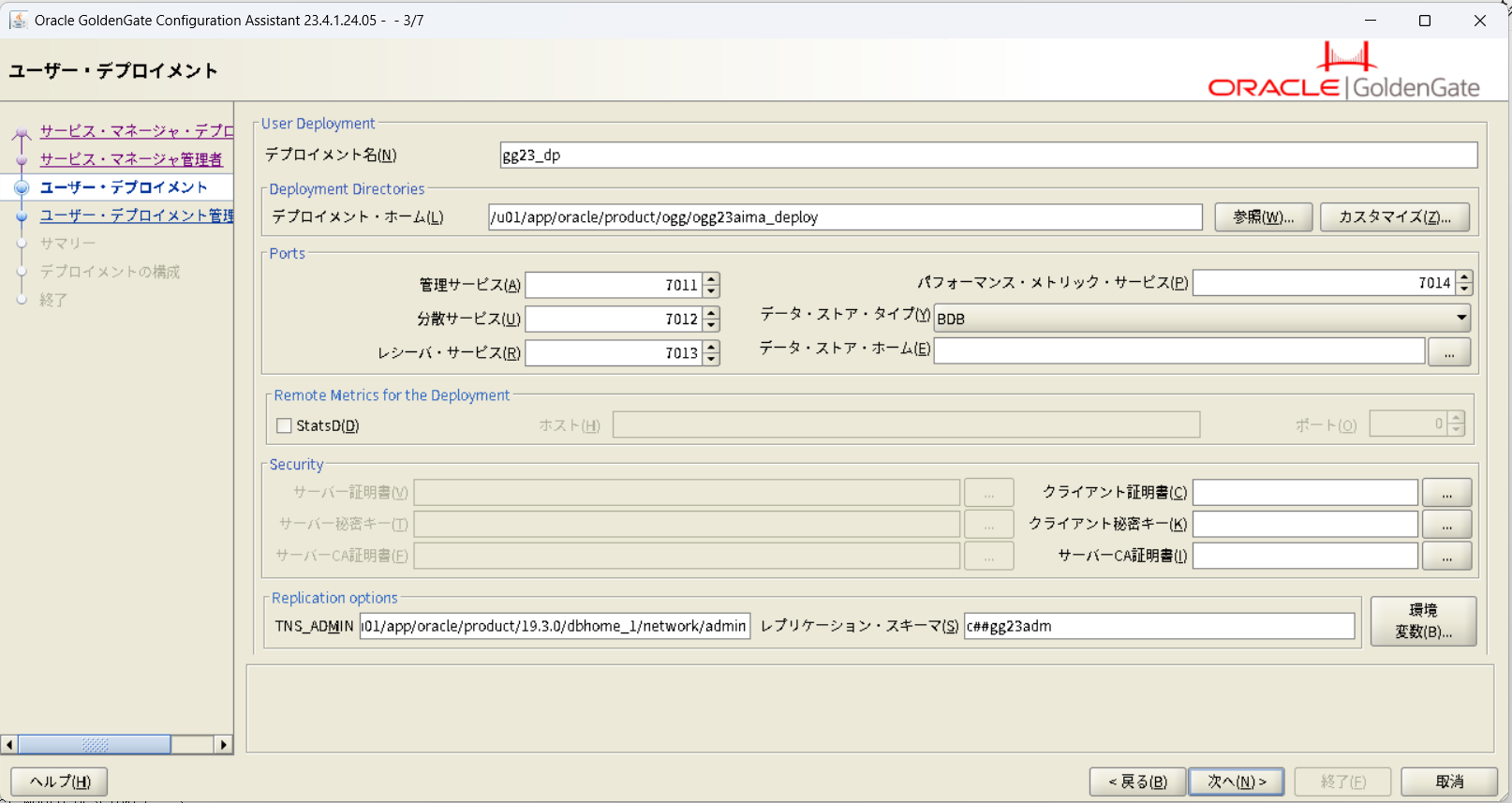
Task: Click the client サーバーCA証明書 text field
Action: pos(1305,557)
